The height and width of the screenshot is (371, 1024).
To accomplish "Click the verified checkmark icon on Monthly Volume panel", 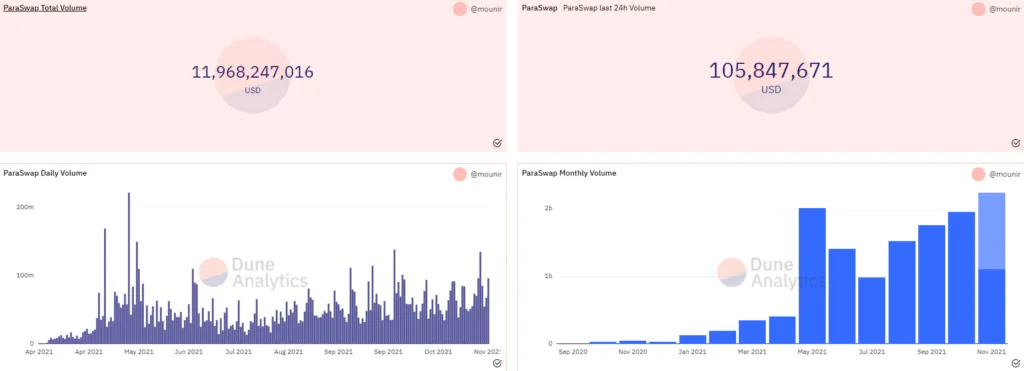I will (x=1015, y=363).
